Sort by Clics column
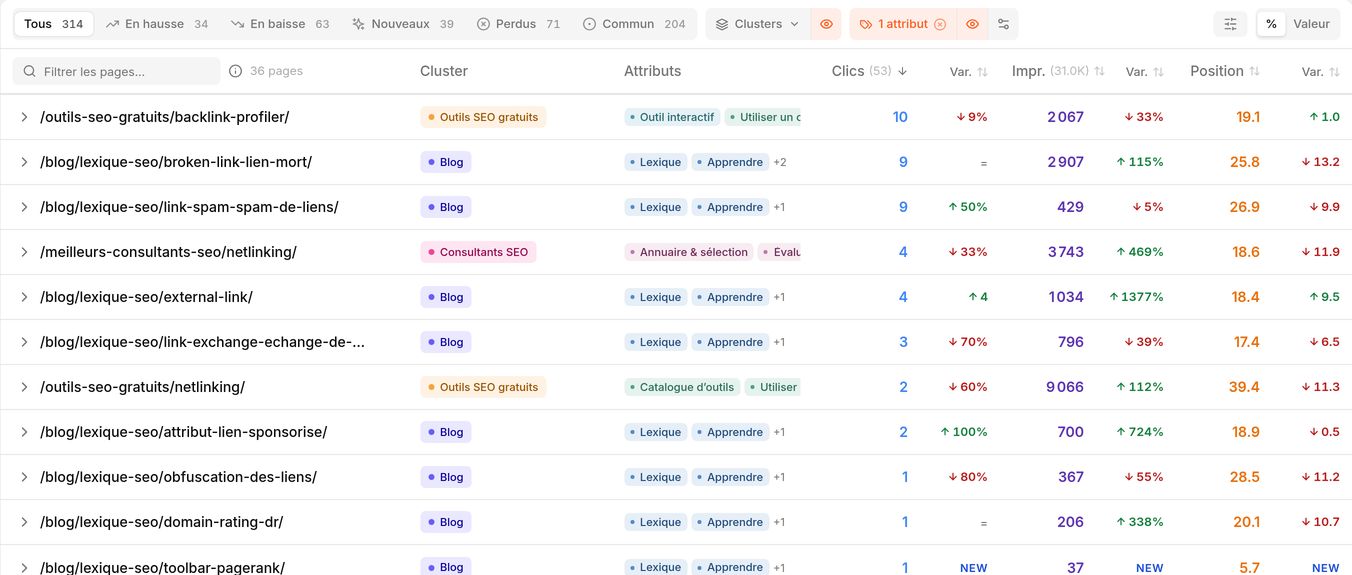Screen dimensions: 1352x575 pyautogui.click(x=869, y=71)
